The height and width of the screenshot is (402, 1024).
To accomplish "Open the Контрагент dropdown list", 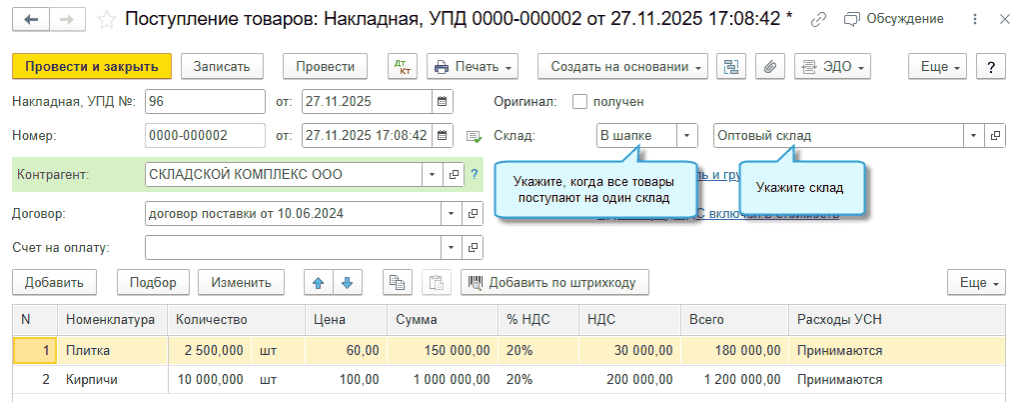I will coord(432,174).
